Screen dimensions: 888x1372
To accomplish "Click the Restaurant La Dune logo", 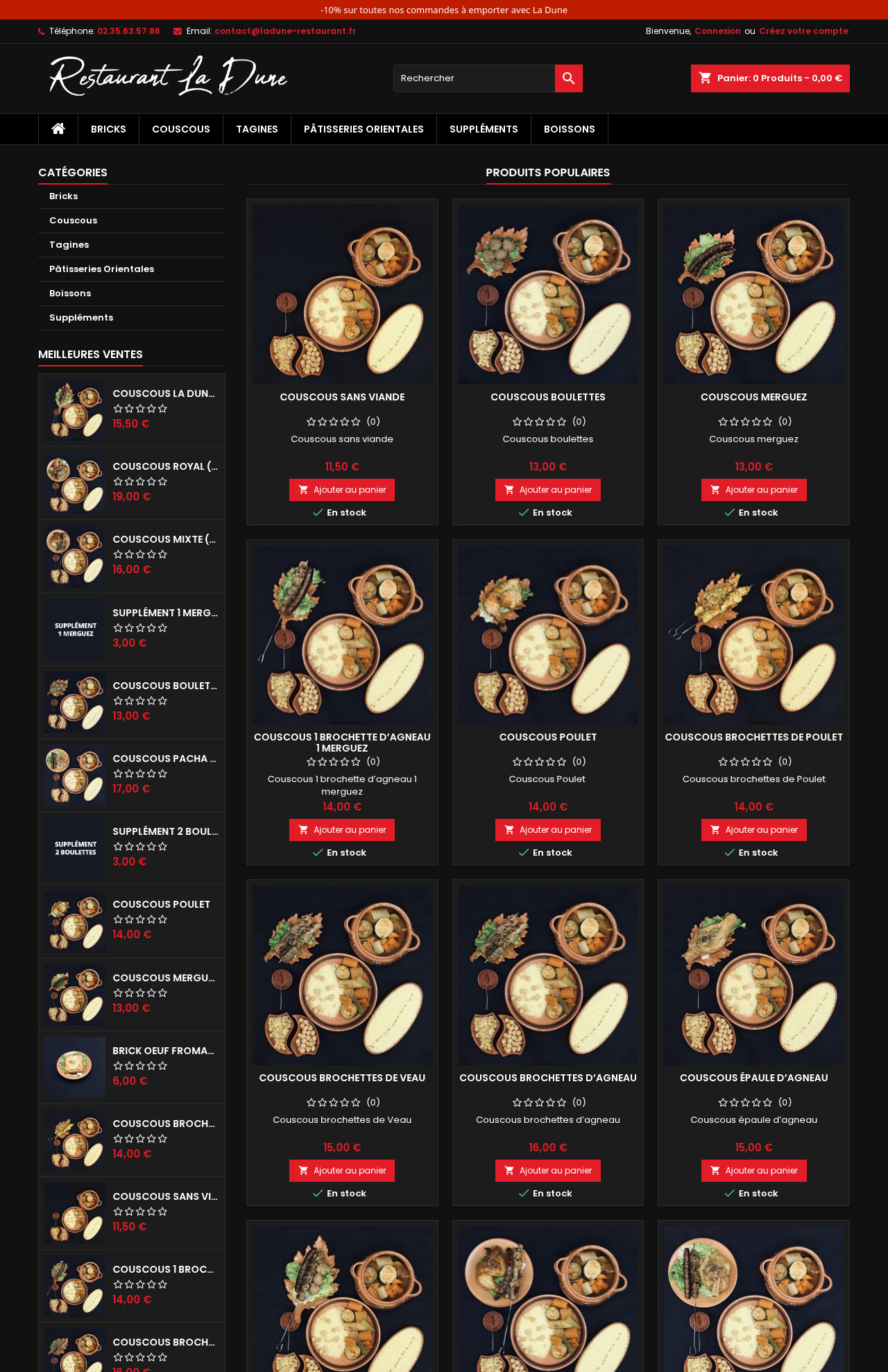I will coord(169,76).
